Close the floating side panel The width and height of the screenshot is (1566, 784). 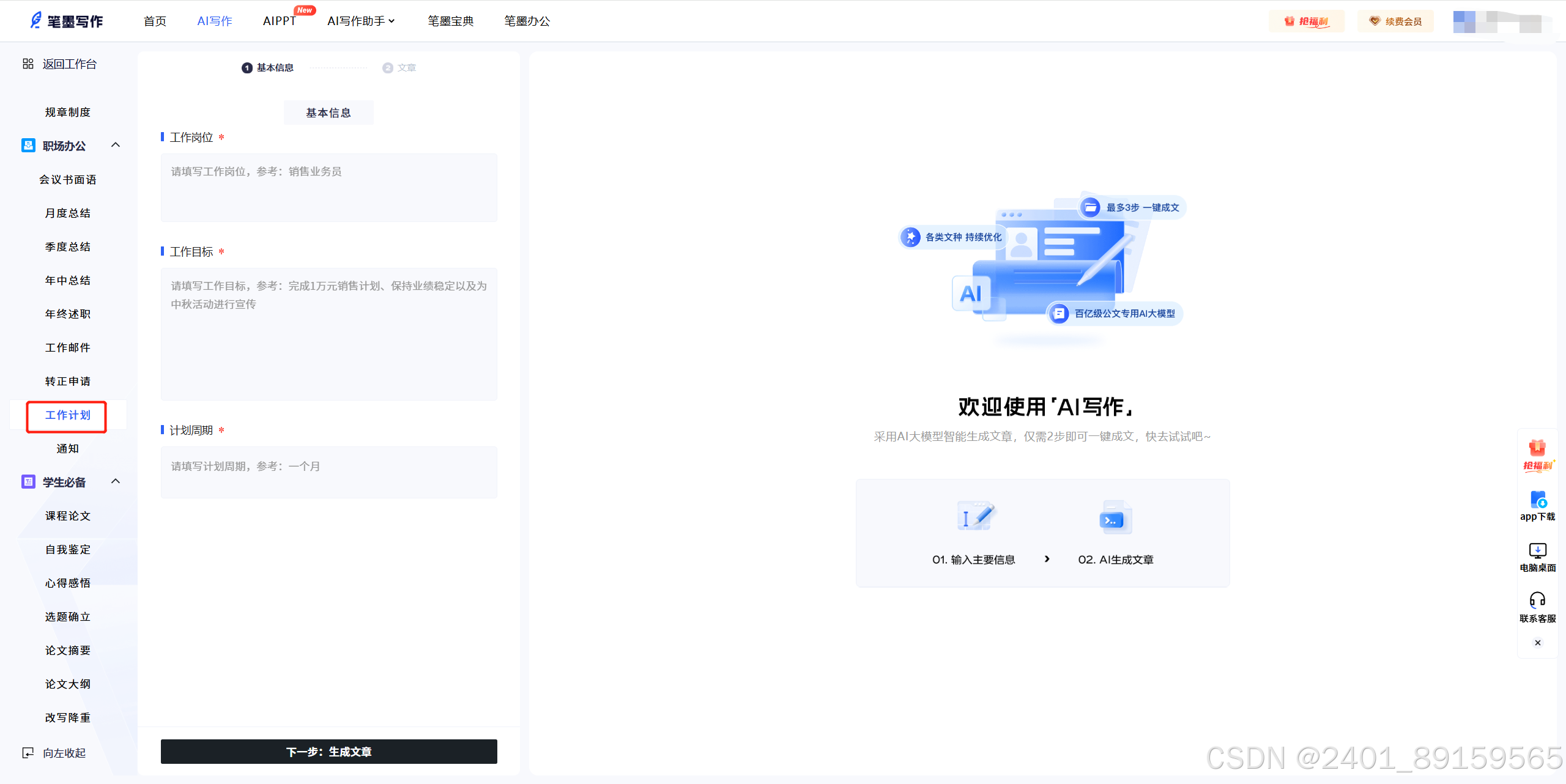(1537, 643)
